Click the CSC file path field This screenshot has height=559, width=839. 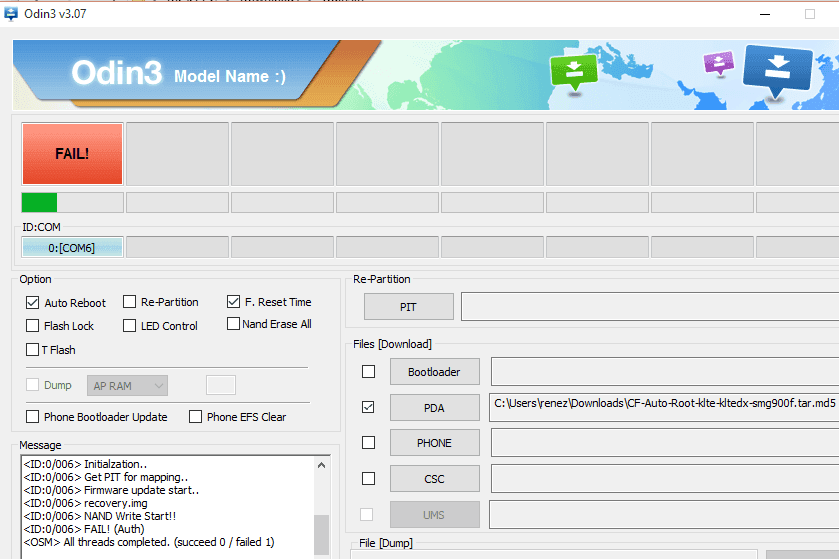(x=665, y=479)
